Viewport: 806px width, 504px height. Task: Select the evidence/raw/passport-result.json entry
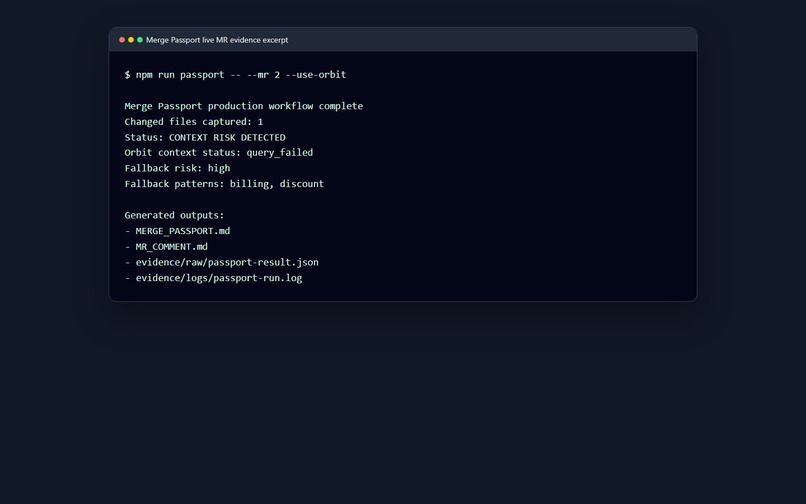pos(222,262)
